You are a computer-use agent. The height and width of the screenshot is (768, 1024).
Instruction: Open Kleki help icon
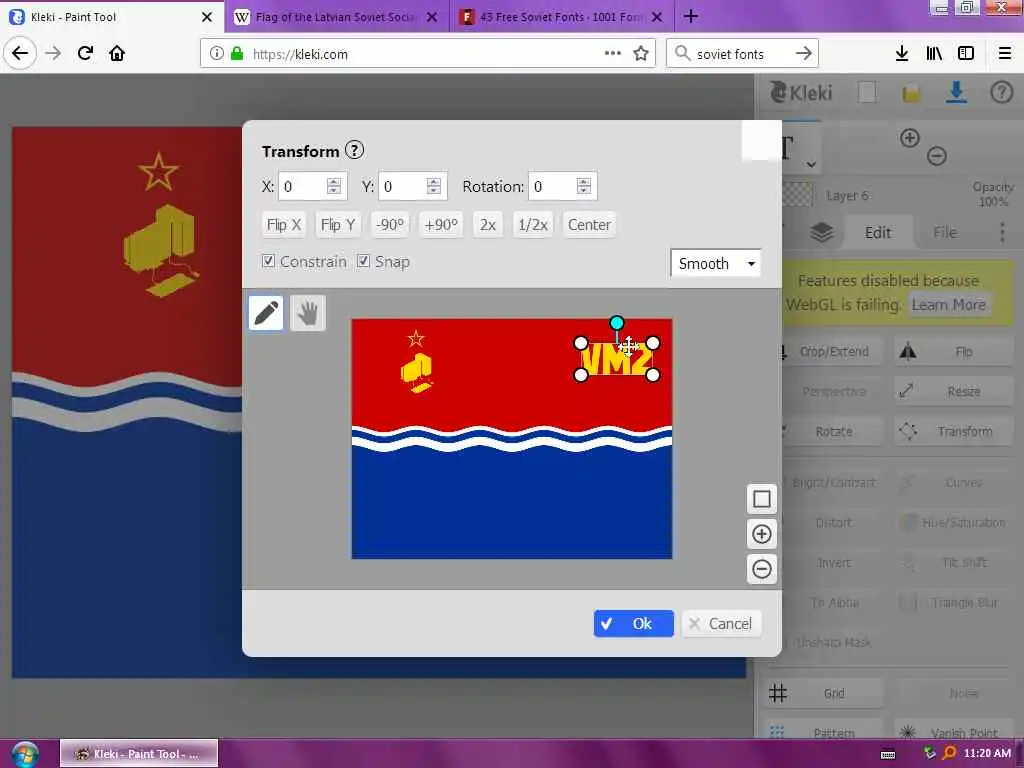(1001, 93)
